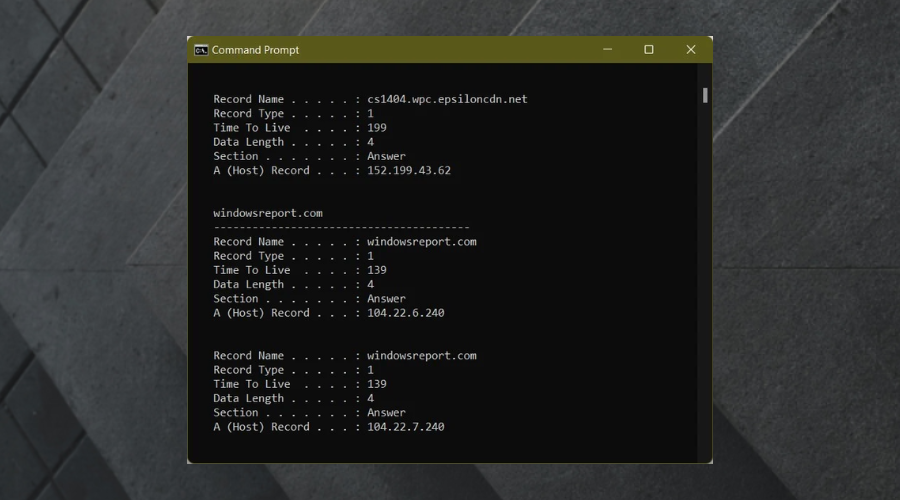Select IP address 104.22.7.240
The image size is (900, 500).
pos(406,427)
